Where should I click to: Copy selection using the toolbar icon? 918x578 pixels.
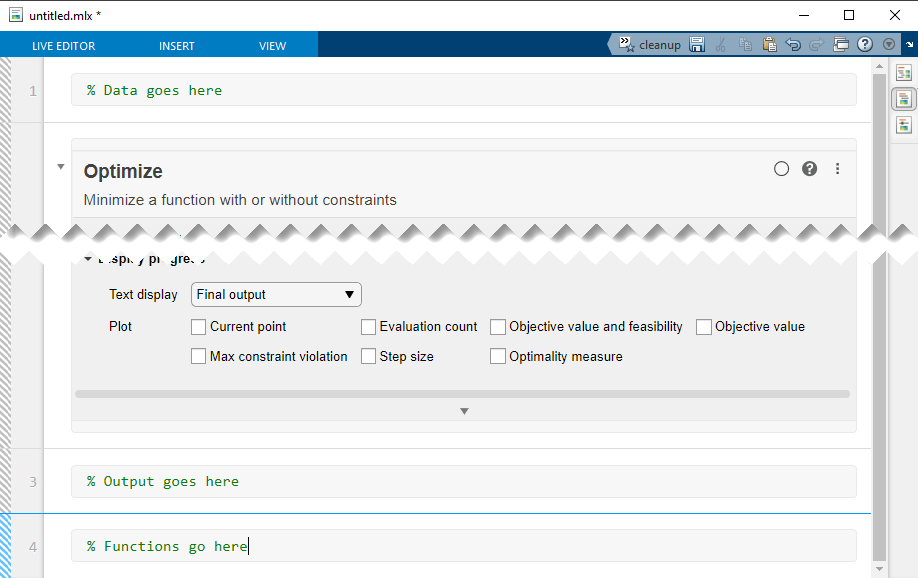pyautogui.click(x=745, y=44)
